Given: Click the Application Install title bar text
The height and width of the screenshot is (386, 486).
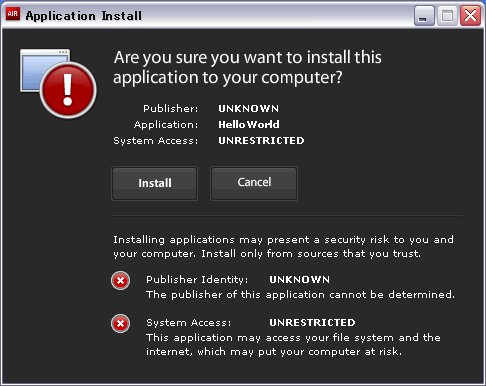Looking at the screenshot, I should (84, 16).
